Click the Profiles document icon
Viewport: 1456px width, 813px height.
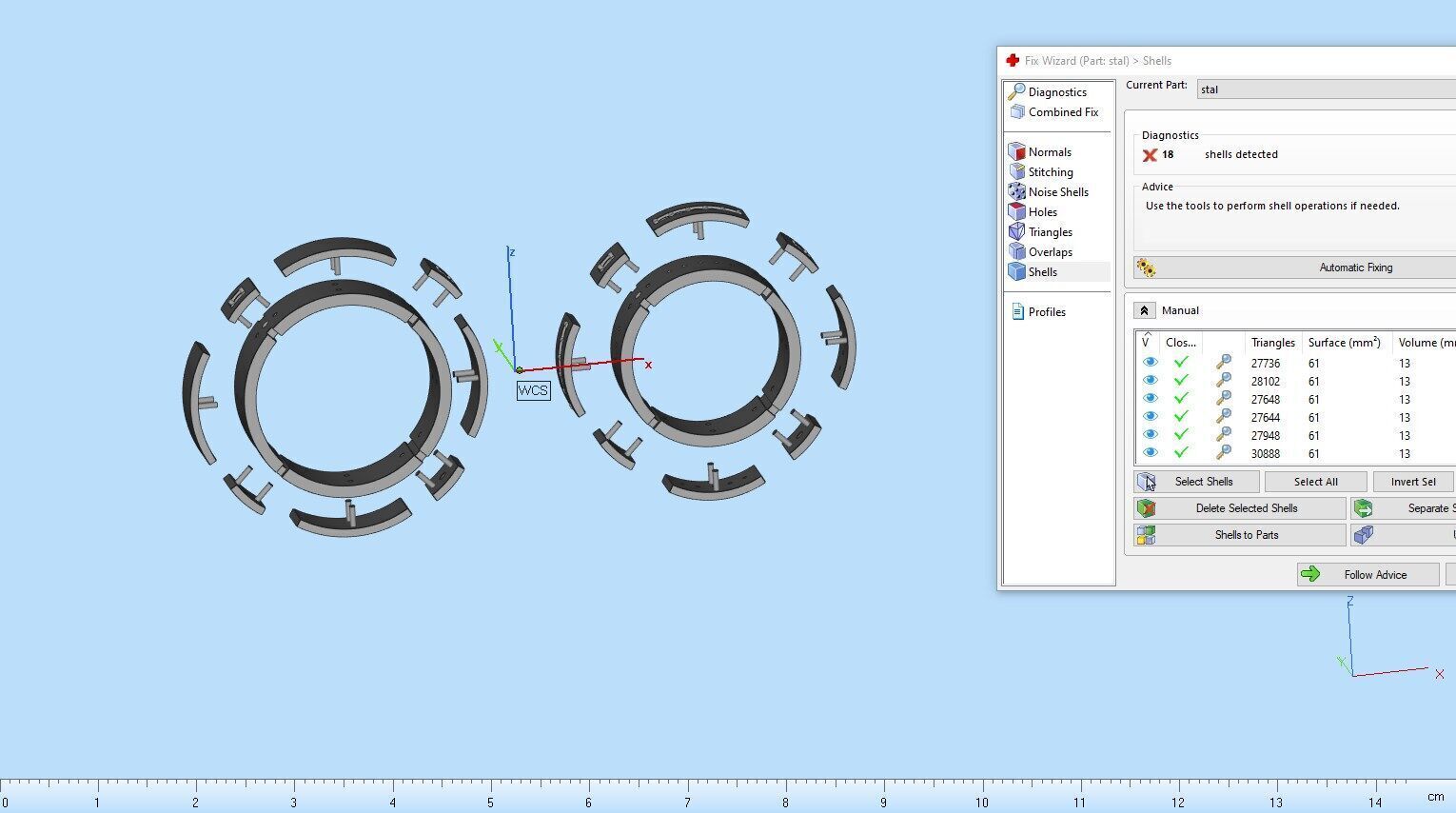(1017, 311)
